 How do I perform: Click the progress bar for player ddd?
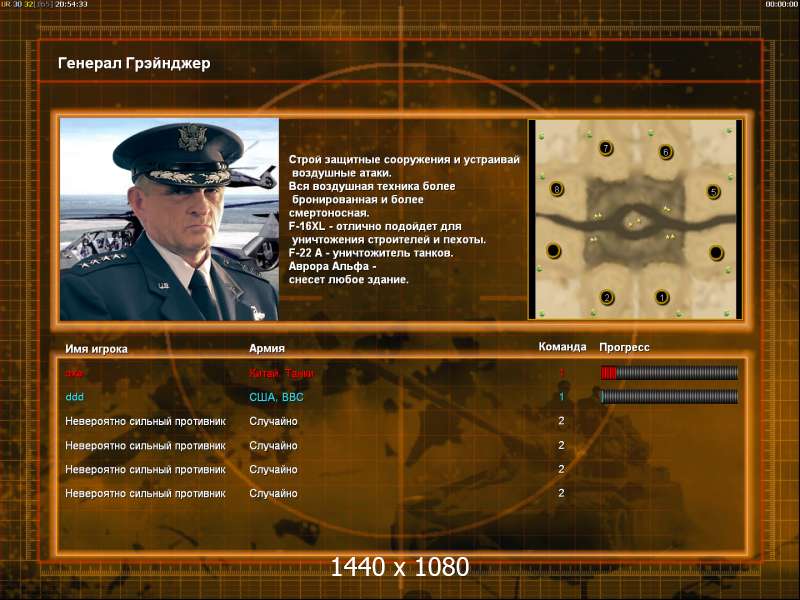[x=669, y=396]
